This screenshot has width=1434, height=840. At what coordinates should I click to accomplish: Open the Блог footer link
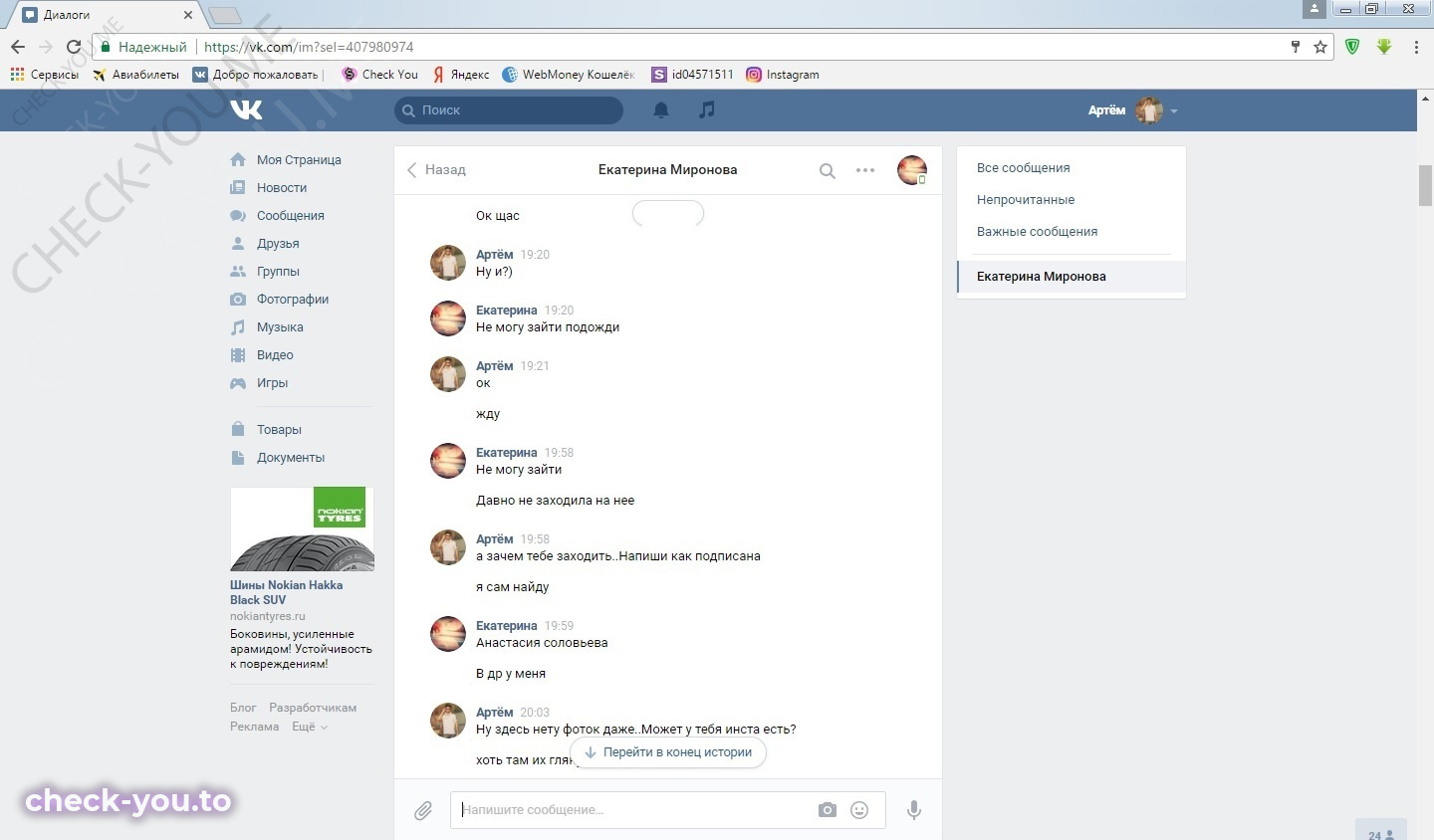click(243, 708)
